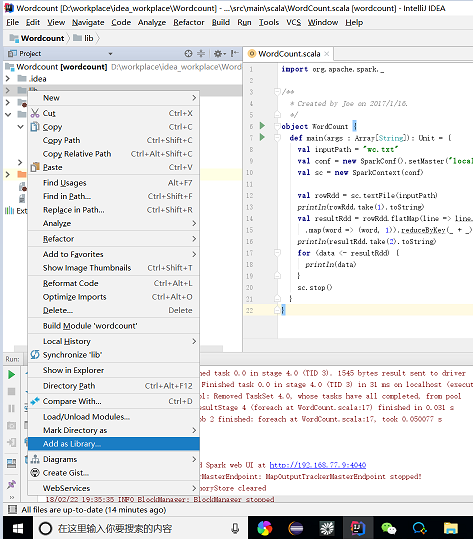Open File Explorer from the taskbar

(x=451, y=528)
